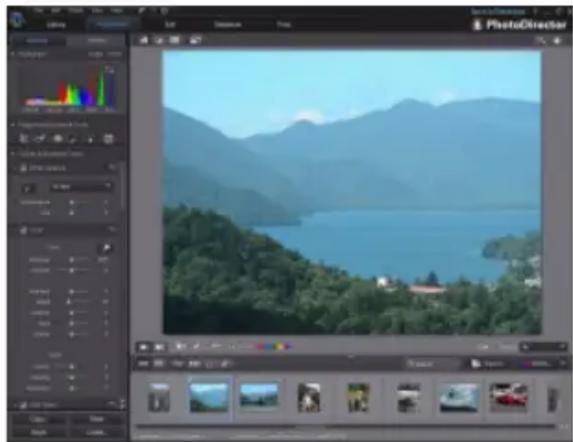Click the PhotoDirector app logo icon
This screenshot has height=442, width=573.
[x=16, y=19]
